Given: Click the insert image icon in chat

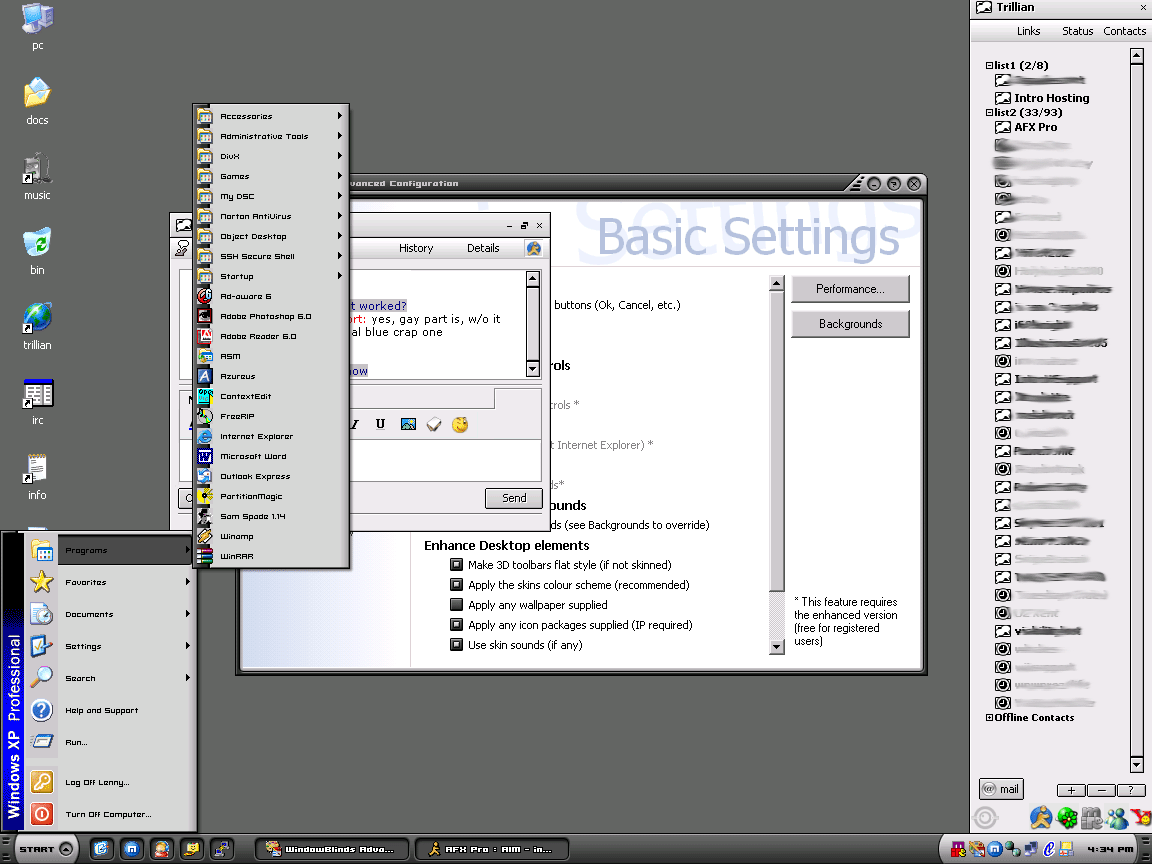Looking at the screenshot, I should tap(408, 424).
